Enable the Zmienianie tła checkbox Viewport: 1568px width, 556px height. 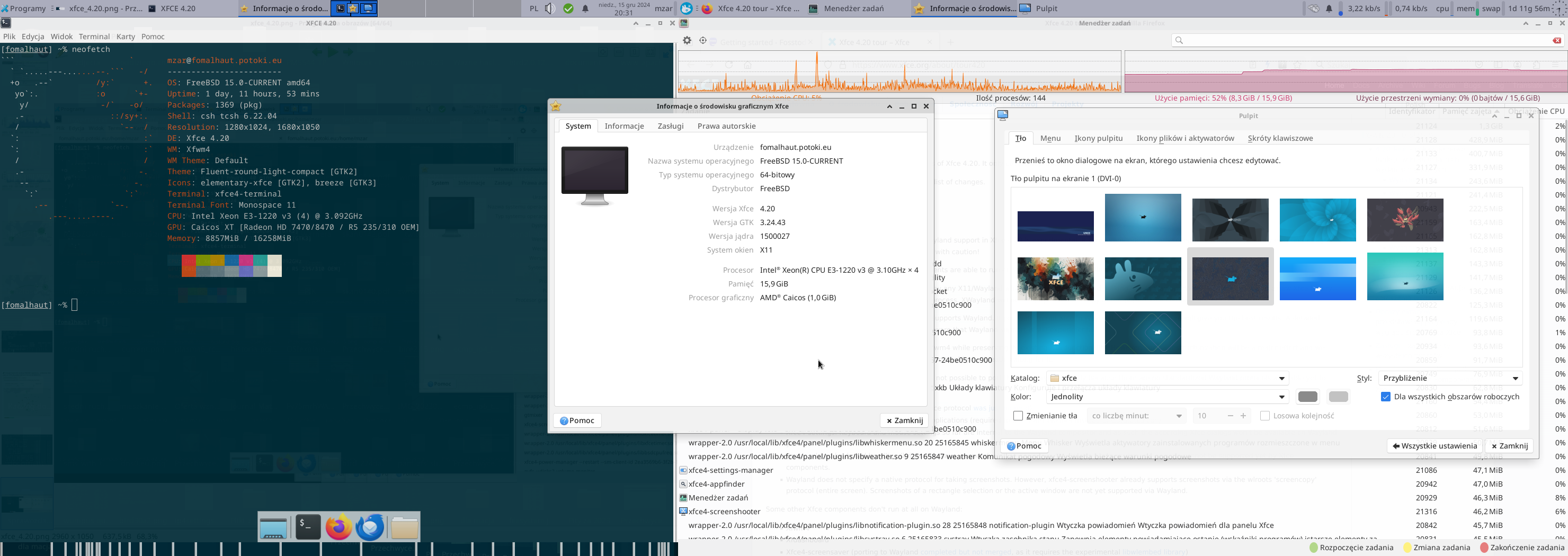pyautogui.click(x=1018, y=416)
